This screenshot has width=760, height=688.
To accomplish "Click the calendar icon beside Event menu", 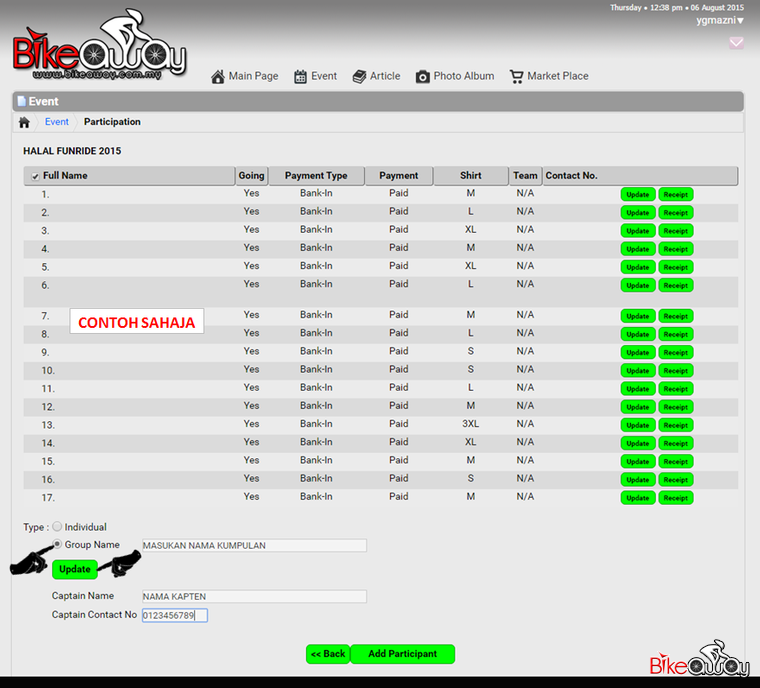I will tap(300, 77).
